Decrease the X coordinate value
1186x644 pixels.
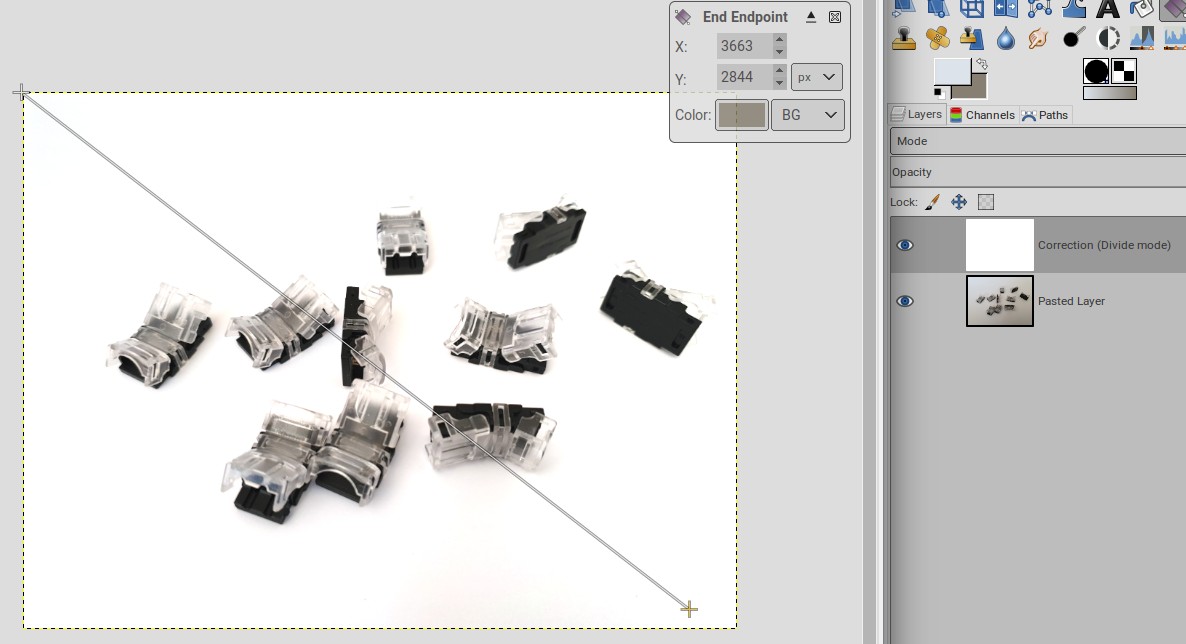click(780, 52)
